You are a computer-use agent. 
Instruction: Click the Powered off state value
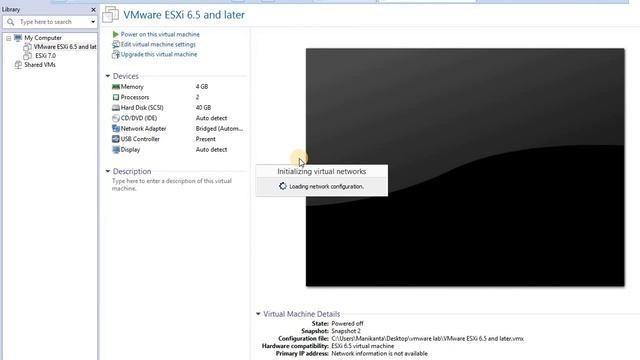coord(347,323)
